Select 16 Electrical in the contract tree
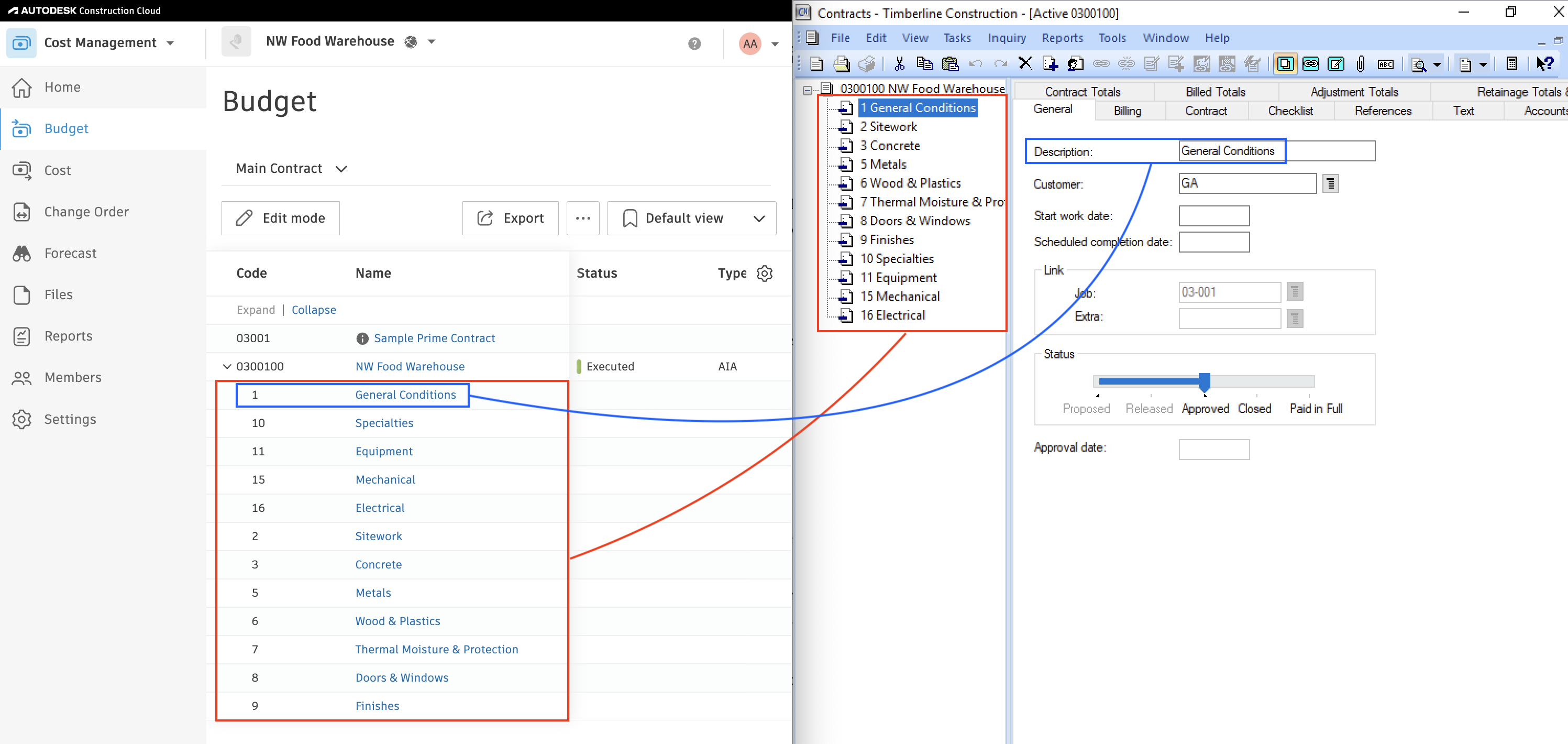 click(892, 315)
